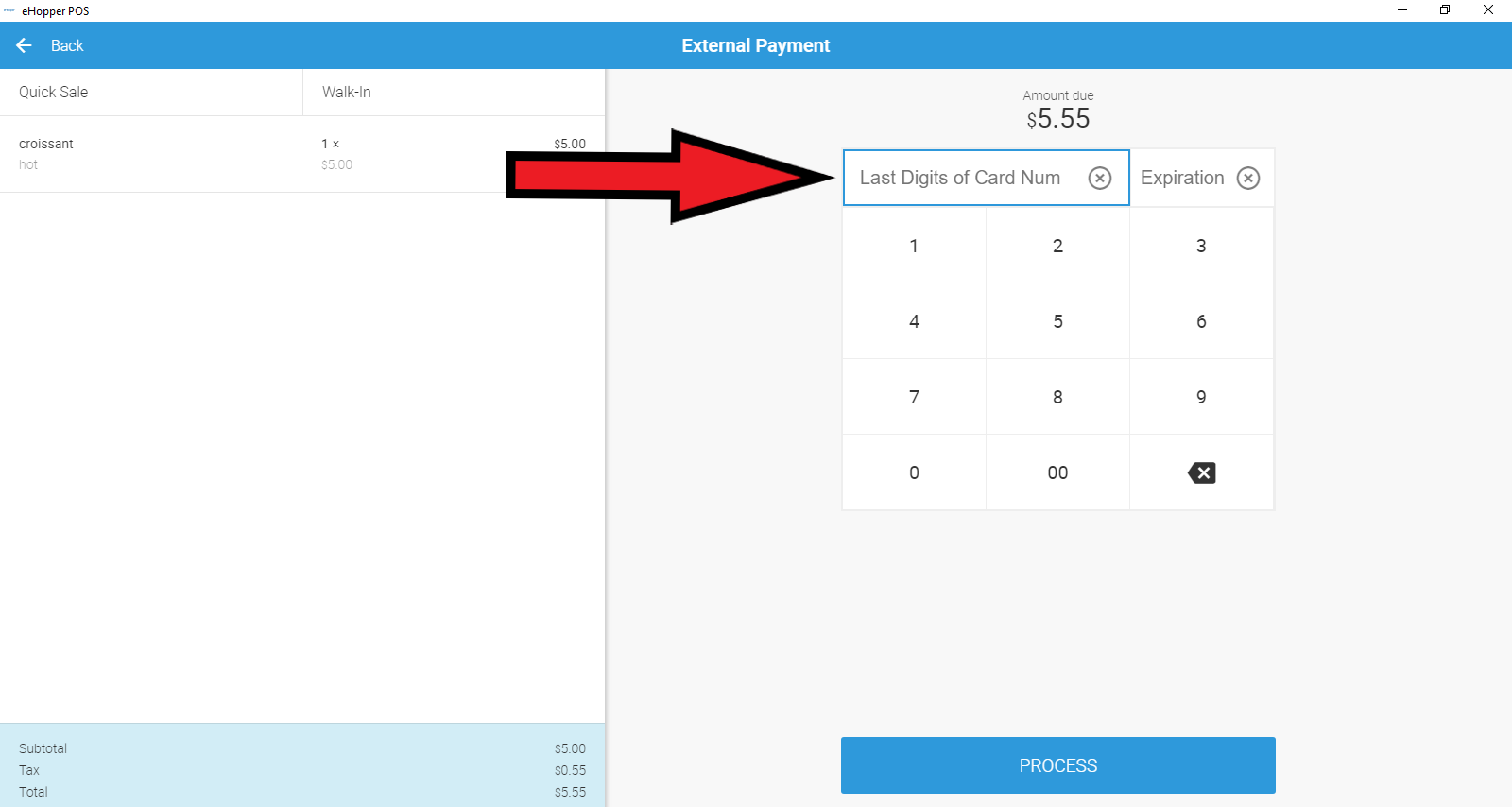Screen dimensions: 1512x807
Task: Tap keypad digit 3
Action: 1202,246
